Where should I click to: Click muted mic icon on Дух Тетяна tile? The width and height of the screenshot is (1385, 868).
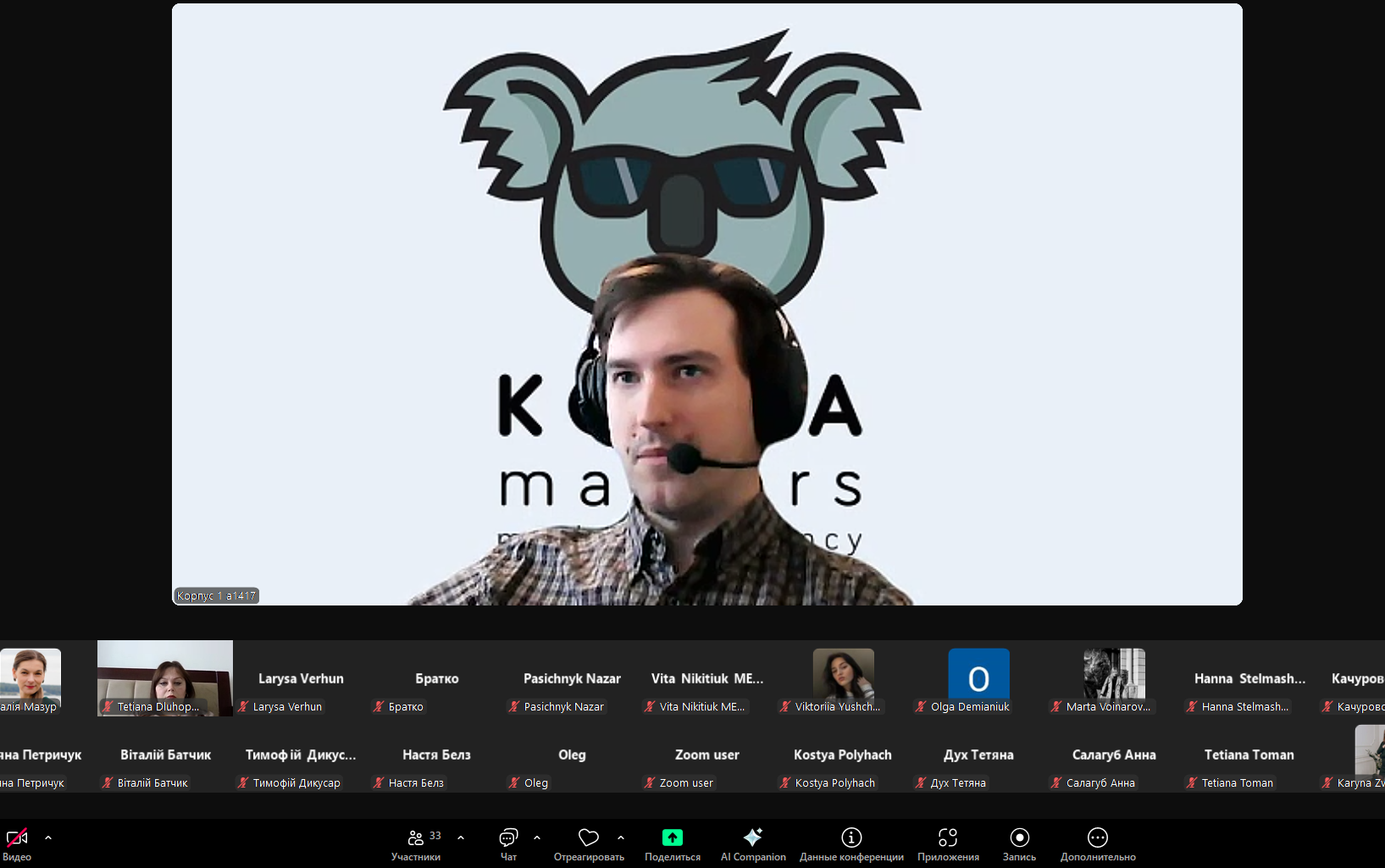point(921,782)
